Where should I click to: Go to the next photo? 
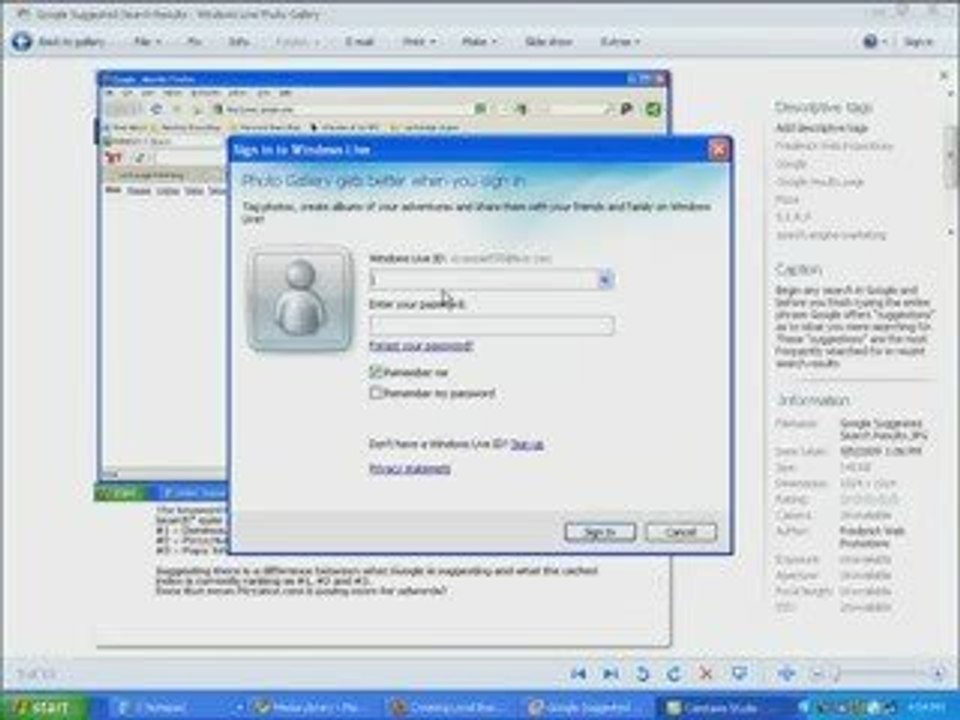(x=610, y=673)
